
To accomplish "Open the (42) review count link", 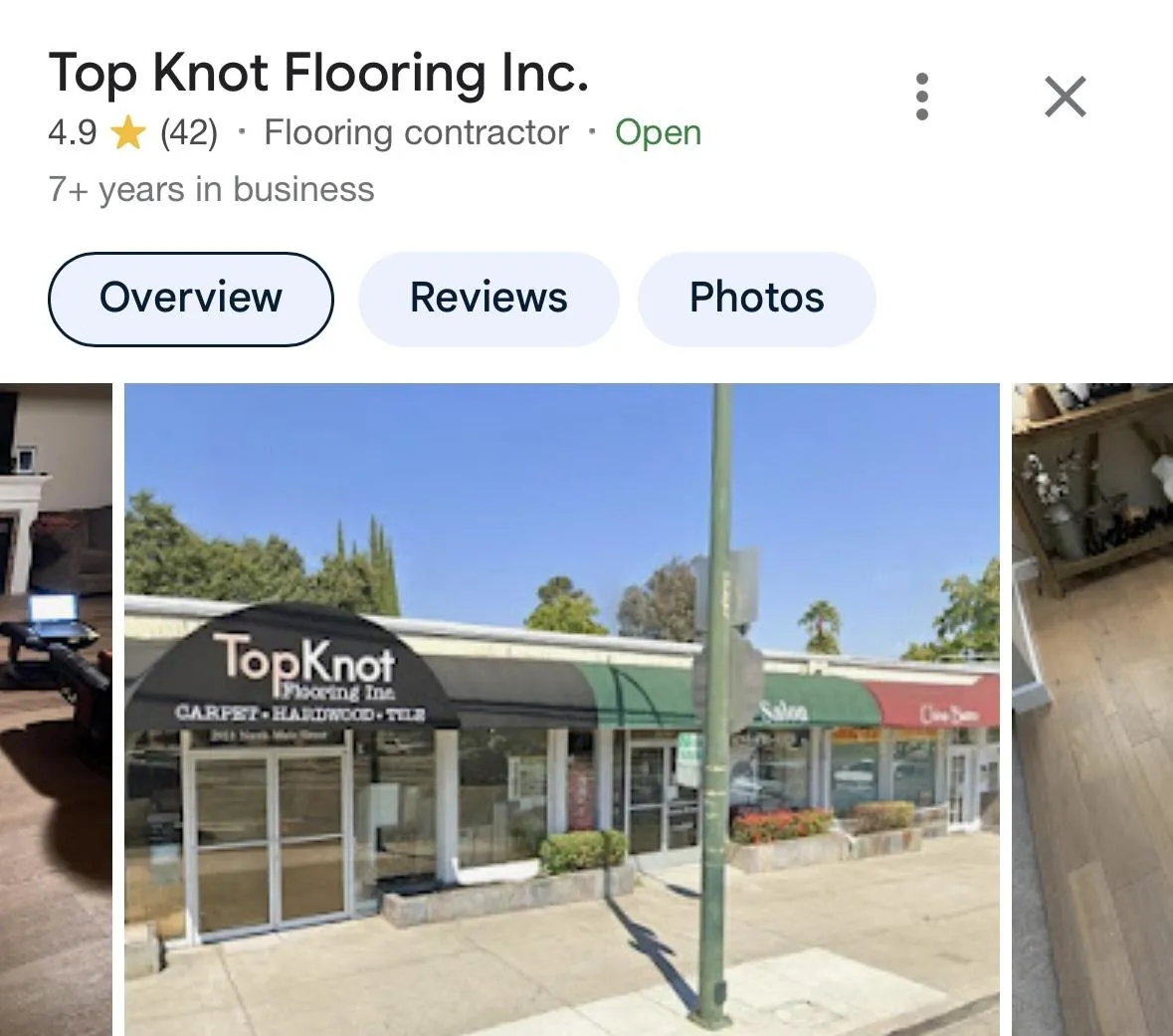I will coord(188,132).
